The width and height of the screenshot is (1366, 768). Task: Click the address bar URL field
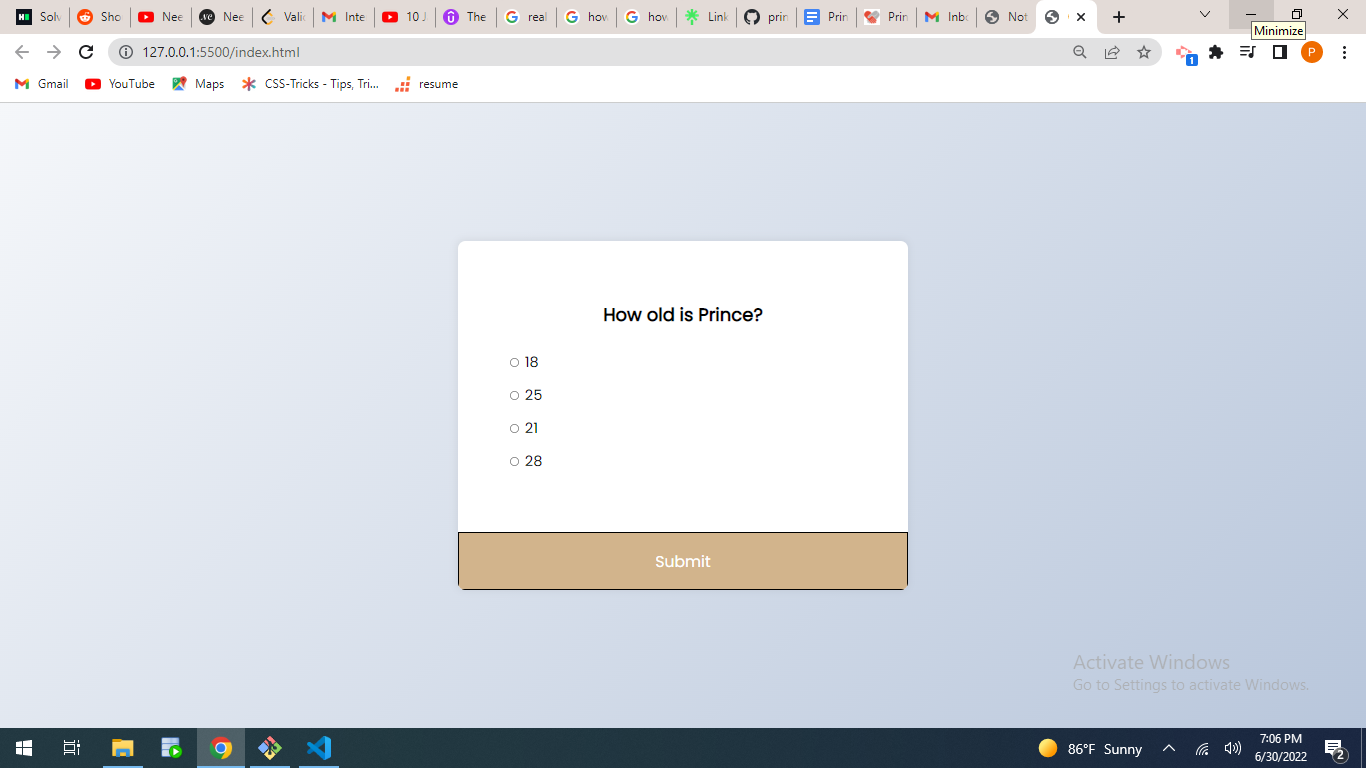(600, 52)
